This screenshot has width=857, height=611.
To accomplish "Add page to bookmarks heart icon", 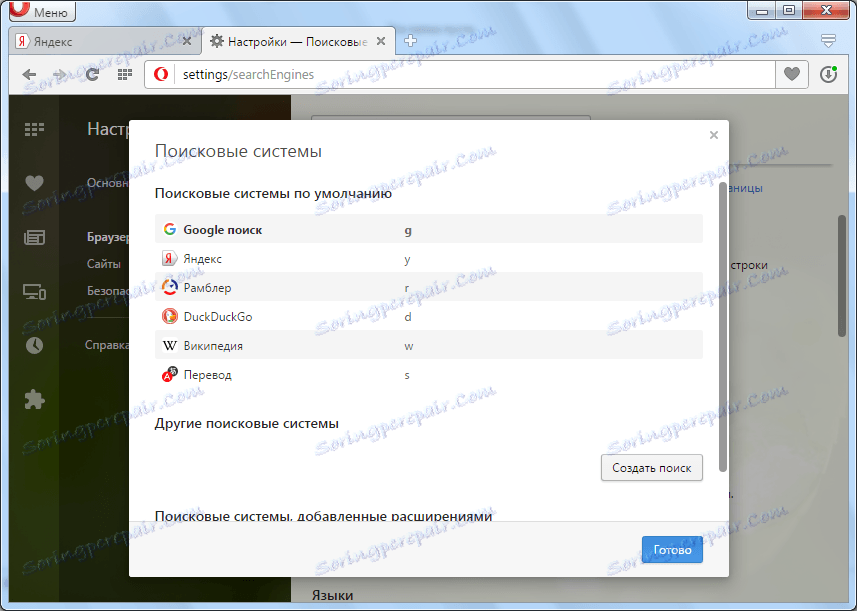I will point(792,74).
